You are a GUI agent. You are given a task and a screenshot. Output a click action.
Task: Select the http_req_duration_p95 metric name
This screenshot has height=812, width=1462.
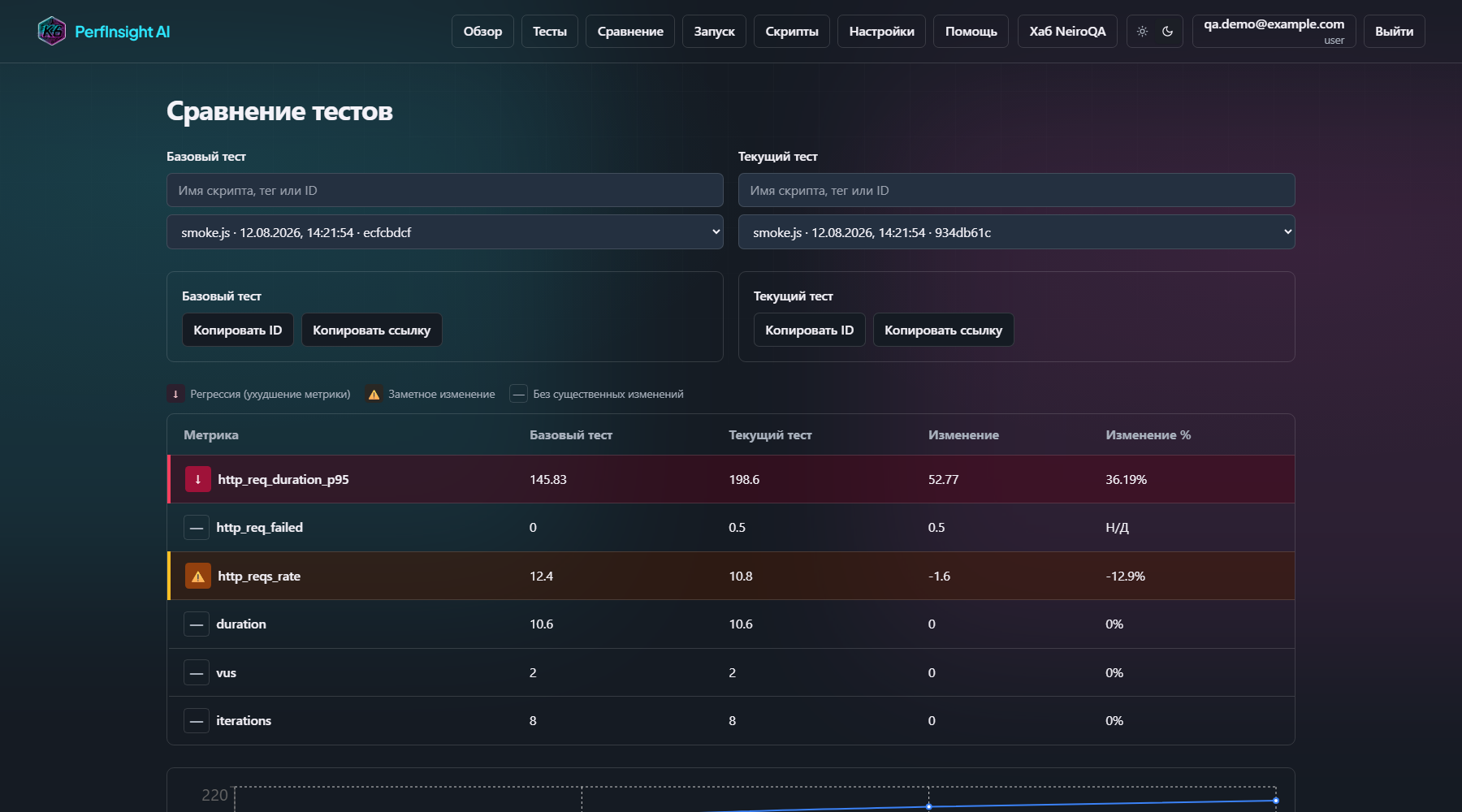point(283,480)
